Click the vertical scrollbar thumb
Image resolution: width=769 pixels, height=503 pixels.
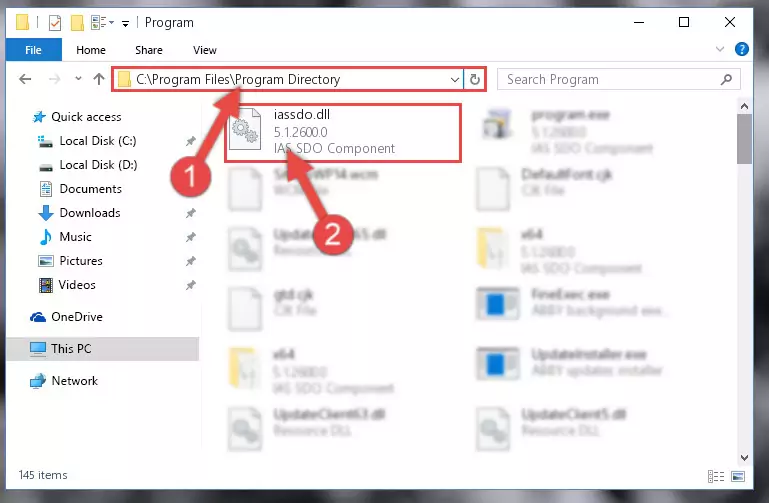744,139
